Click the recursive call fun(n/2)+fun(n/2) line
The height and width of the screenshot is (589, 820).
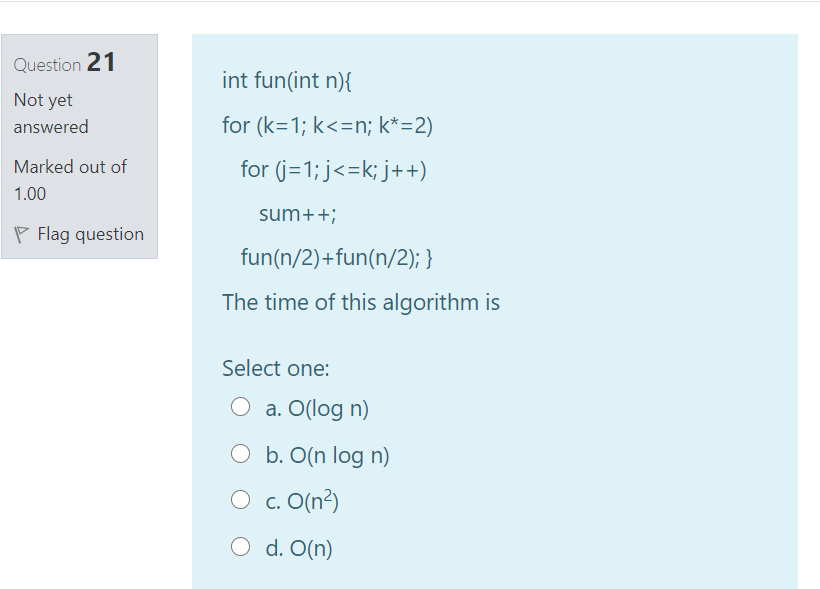coord(337,258)
